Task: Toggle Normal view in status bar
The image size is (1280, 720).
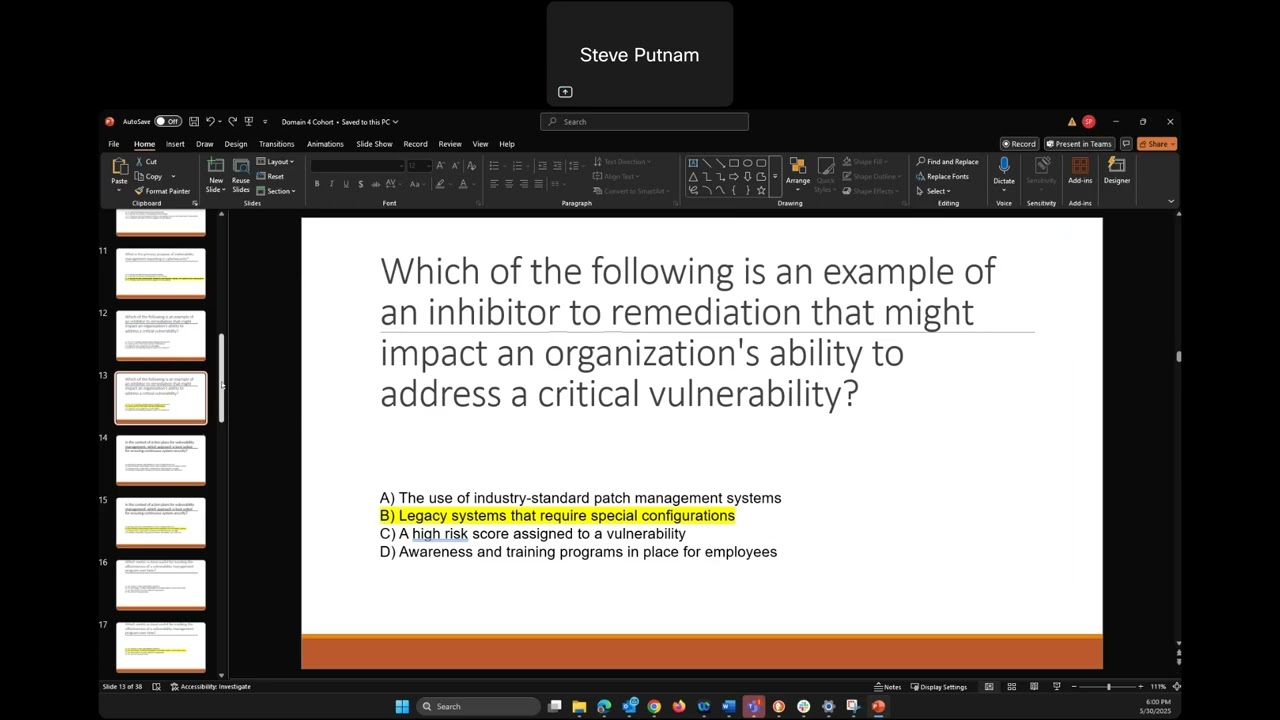Action: [989, 687]
